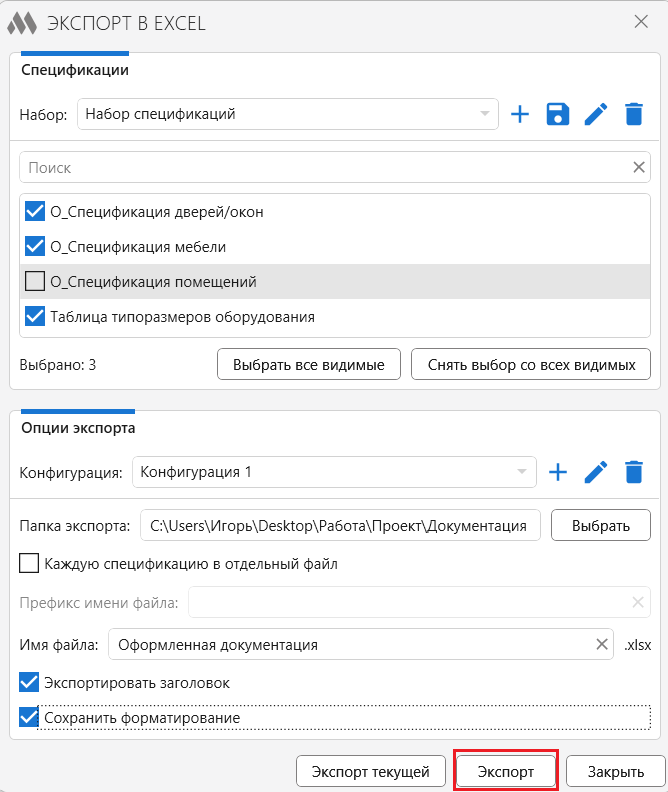Screen dimensions: 668x792
Task: Clear the Поиск search field
Action: [639, 168]
